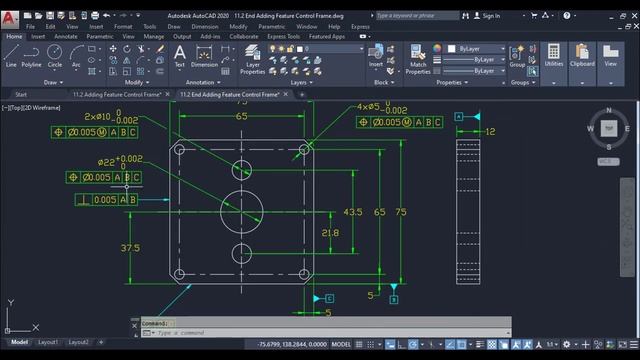Click the Erase tool icon
This screenshot has width=640, height=360.
(160, 49)
